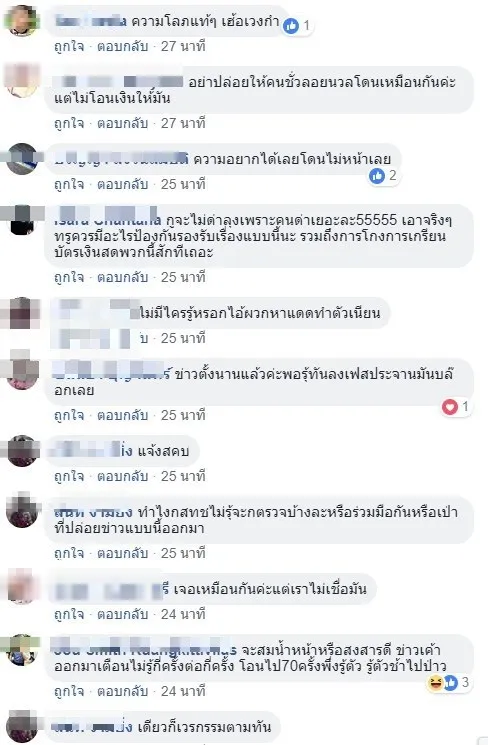Click the like reaction icon on the first comment
The height and width of the screenshot is (745, 488).
291,26
